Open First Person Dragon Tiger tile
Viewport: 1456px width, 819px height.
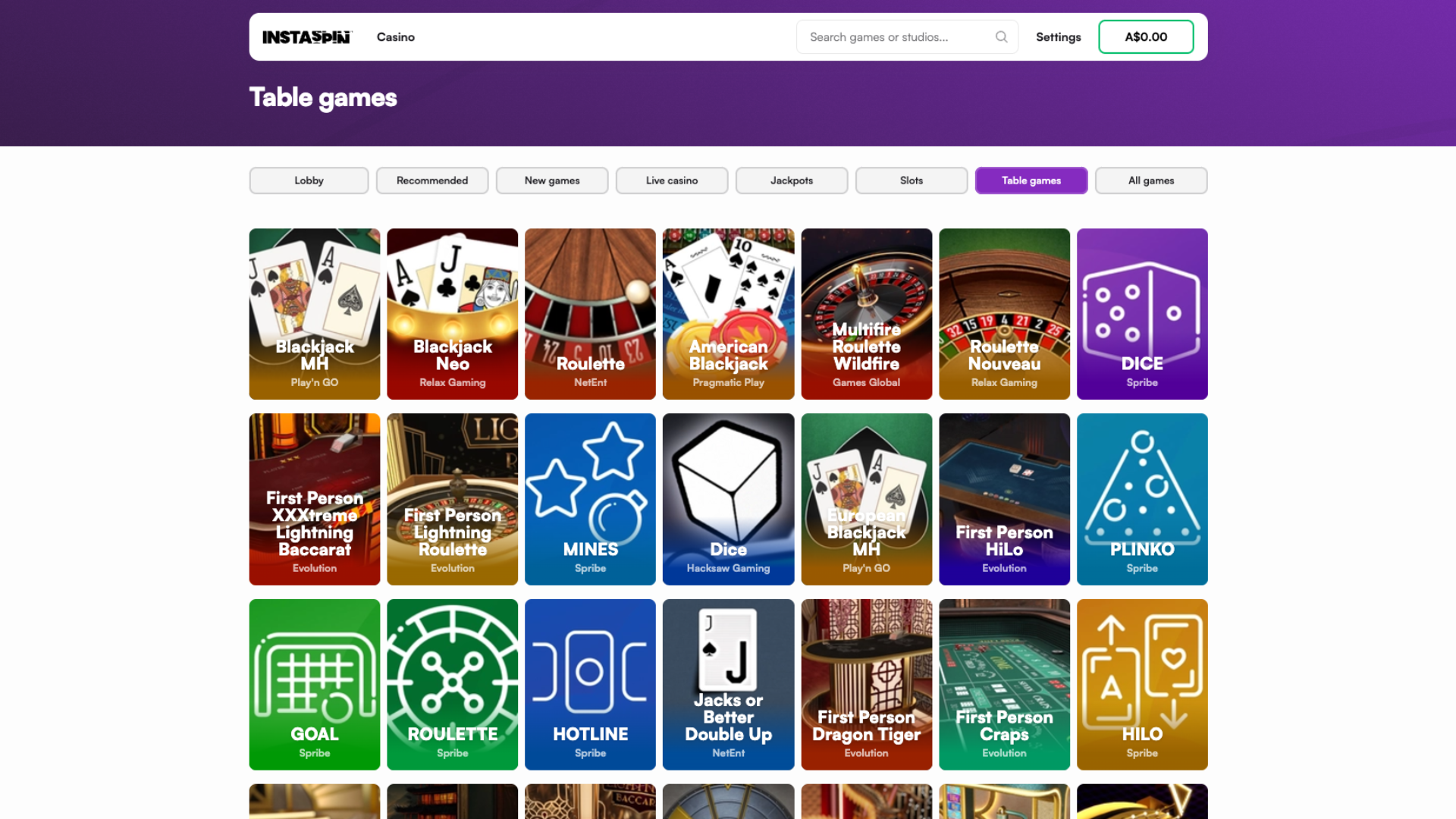[867, 684]
